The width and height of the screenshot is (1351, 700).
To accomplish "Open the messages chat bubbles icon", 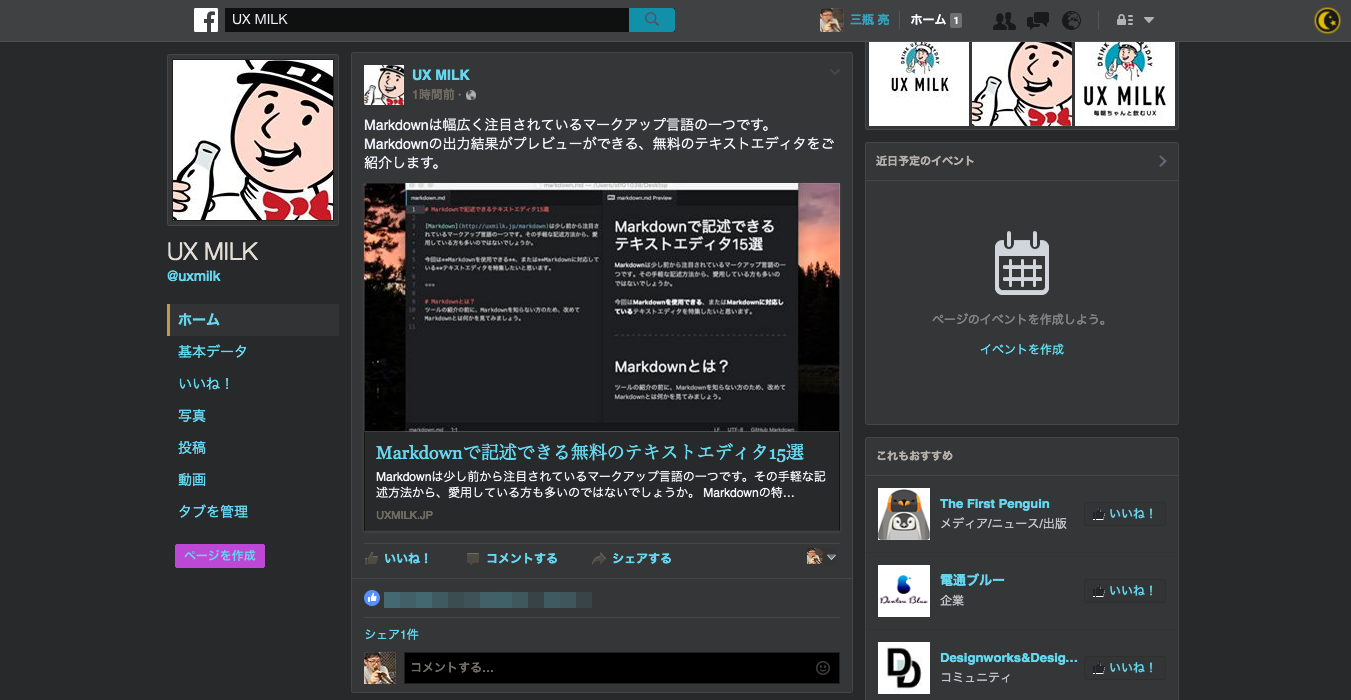I will (x=1038, y=20).
